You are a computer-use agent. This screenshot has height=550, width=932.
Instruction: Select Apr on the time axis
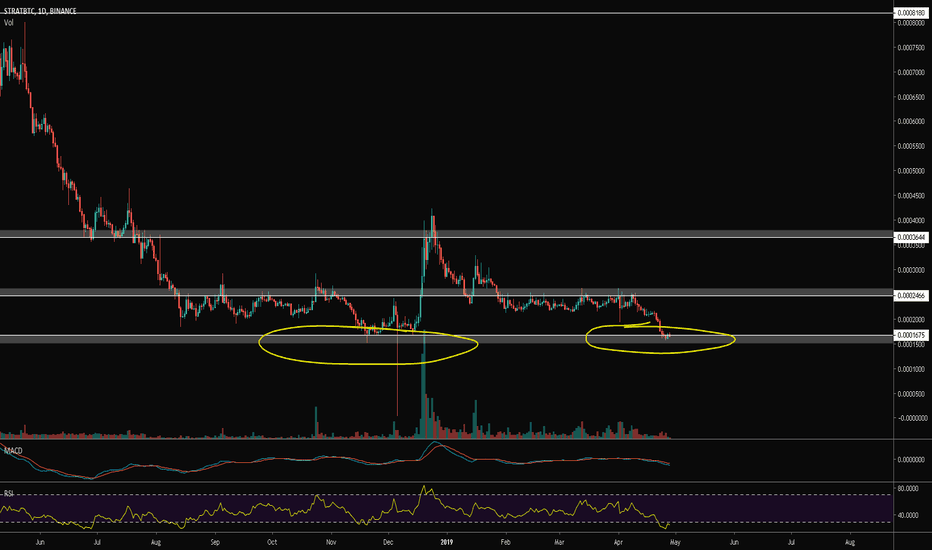coord(618,542)
